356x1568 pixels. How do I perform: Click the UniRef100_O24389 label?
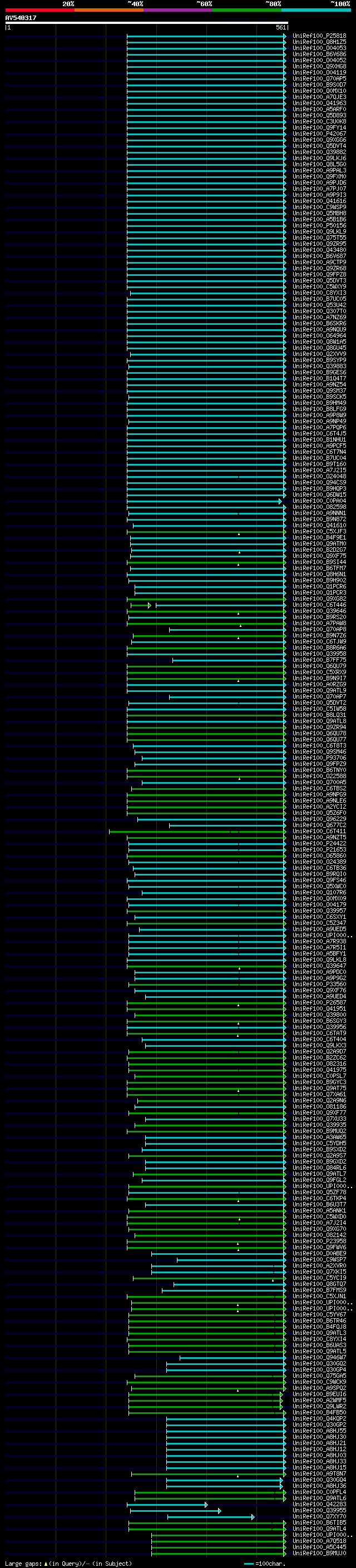coord(319,862)
